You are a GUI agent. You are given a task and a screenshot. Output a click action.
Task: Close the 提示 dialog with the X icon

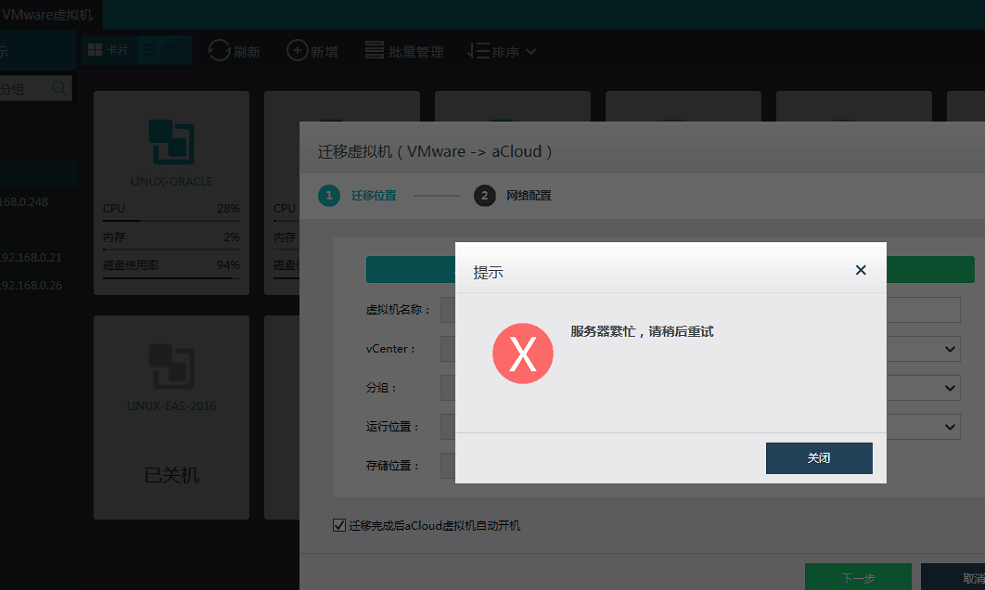861,270
